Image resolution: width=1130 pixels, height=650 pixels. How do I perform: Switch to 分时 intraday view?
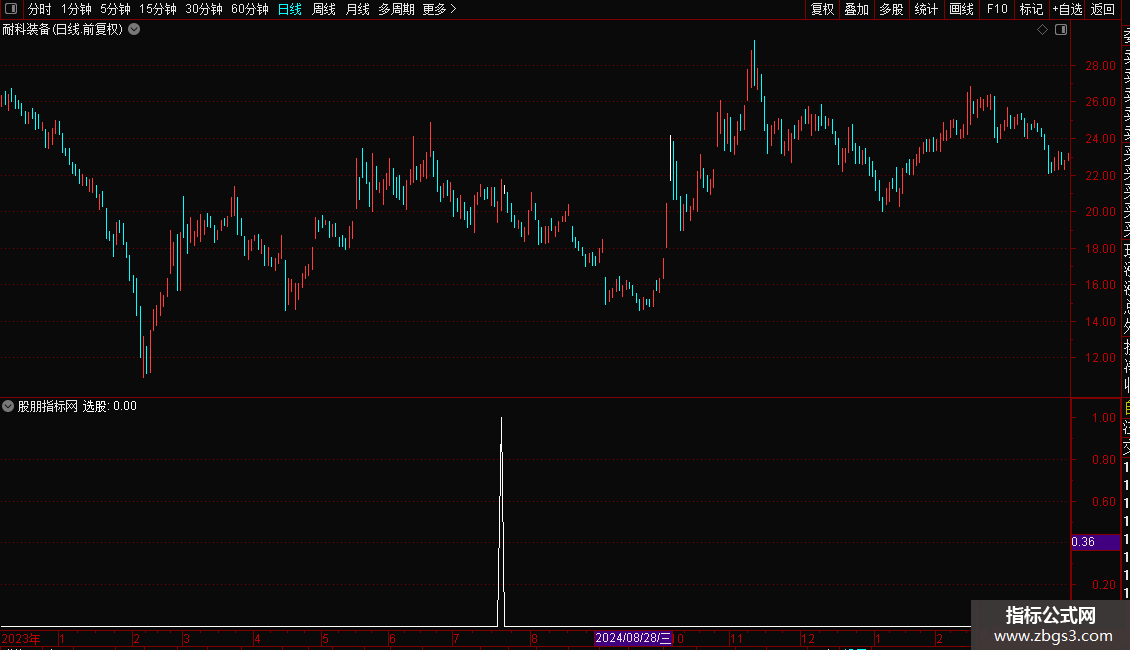point(40,9)
